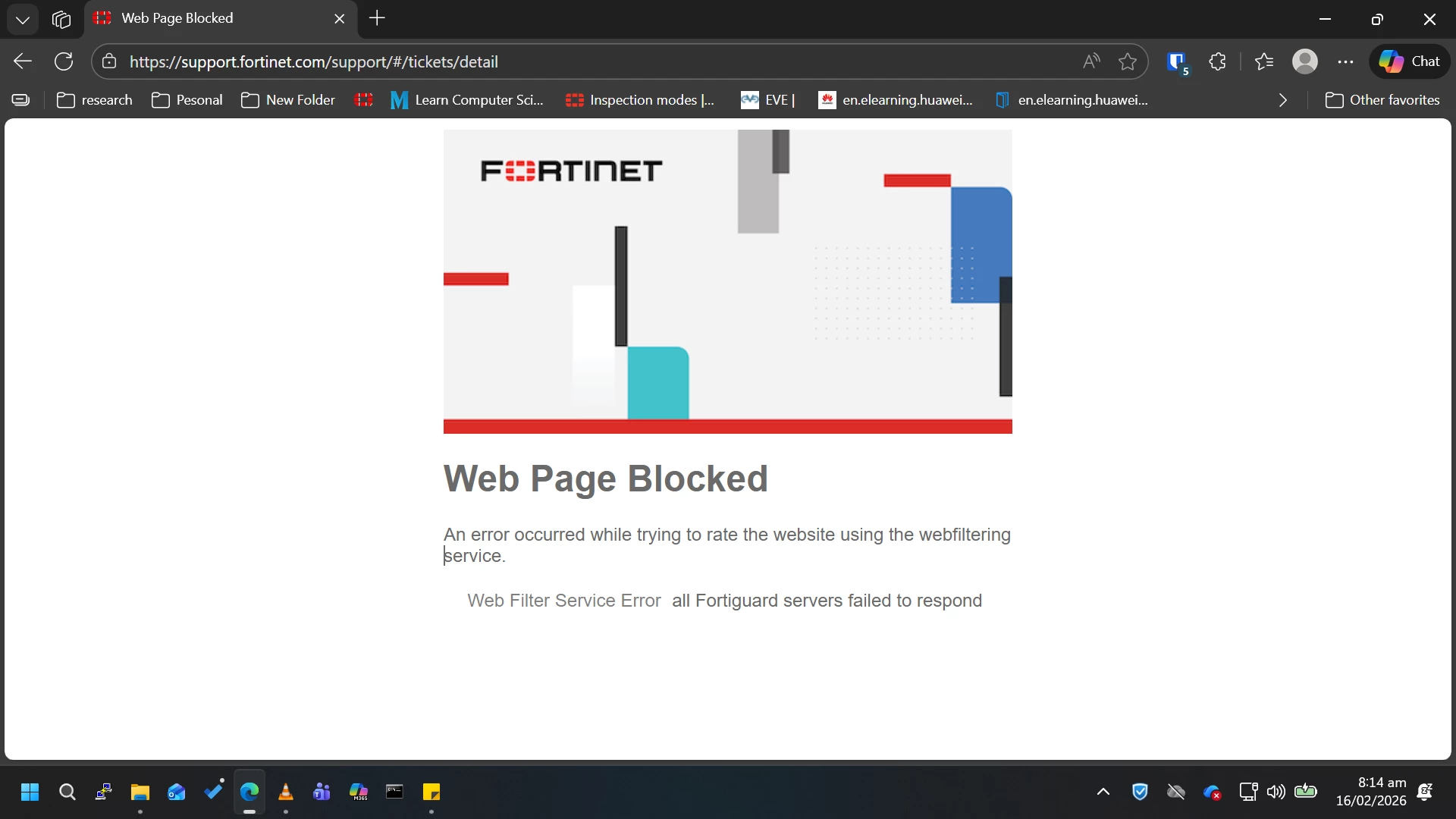The image size is (1456, 819).
Task: Open volume speaker tray icon
Action: (x=1276, y=792)
